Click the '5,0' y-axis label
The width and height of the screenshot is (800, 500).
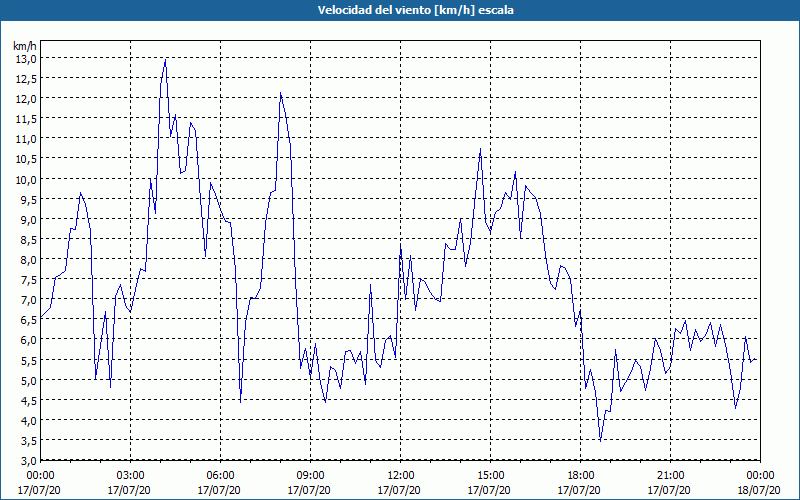(x=28, y=380)
